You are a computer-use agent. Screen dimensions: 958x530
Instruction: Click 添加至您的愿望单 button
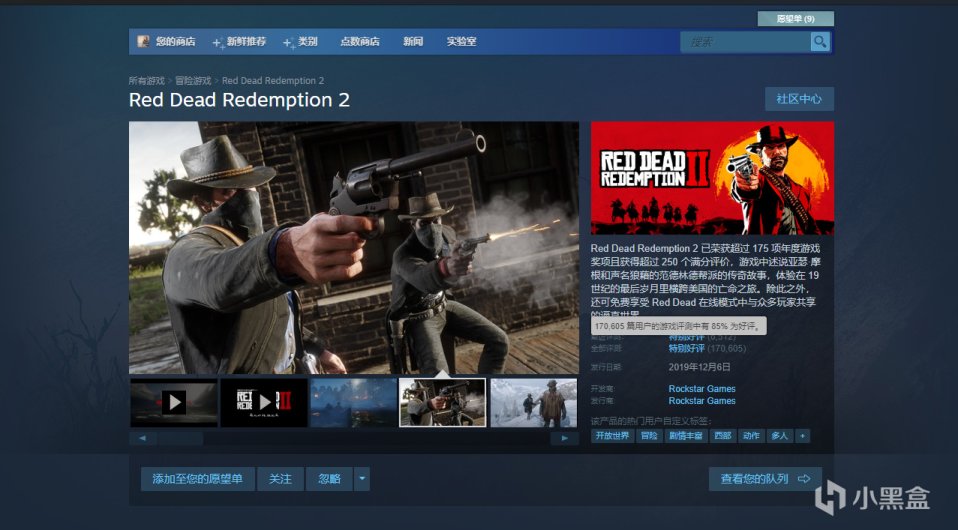197,479
